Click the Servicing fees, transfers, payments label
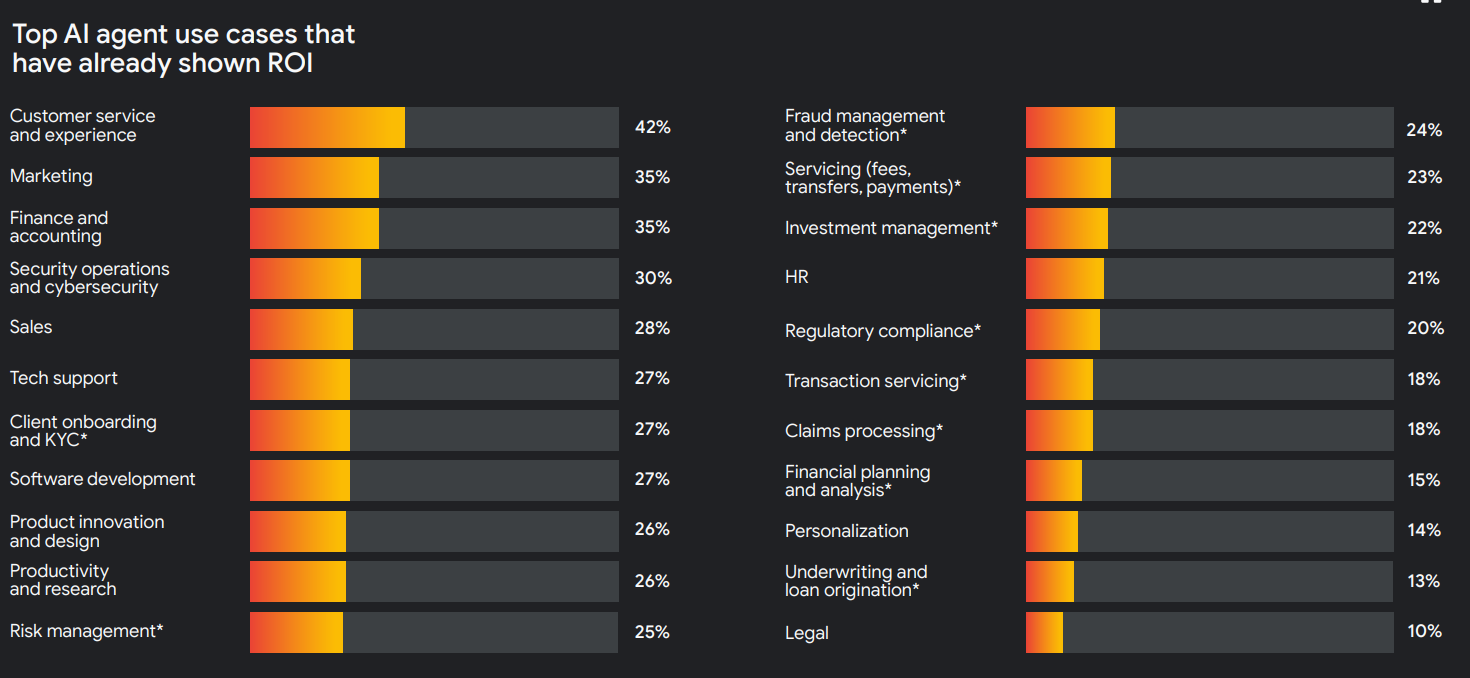 point(872,178)
